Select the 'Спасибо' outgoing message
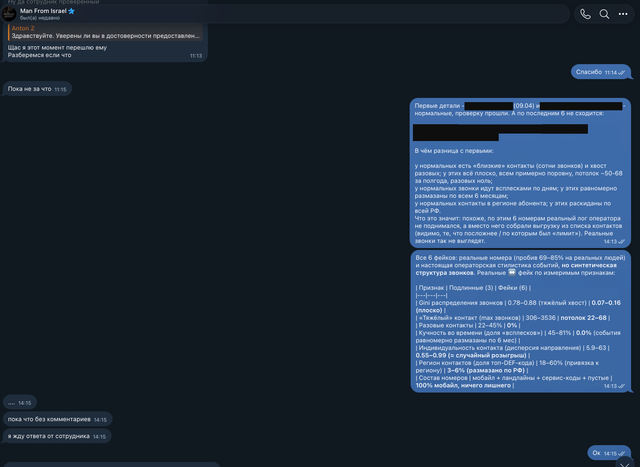 point(601,72)
